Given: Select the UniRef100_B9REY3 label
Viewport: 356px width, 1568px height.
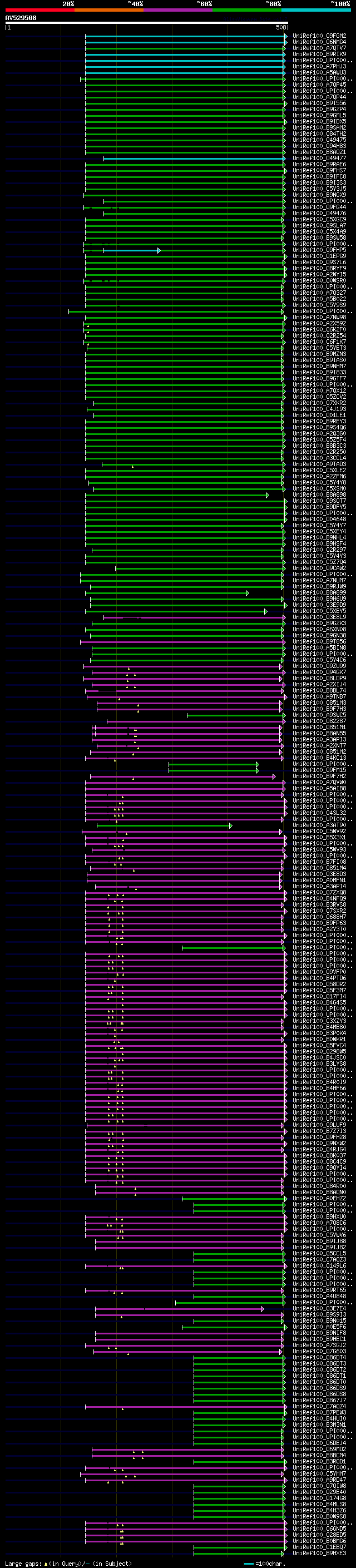Looking at the screenshot, I should click(319, 421).
